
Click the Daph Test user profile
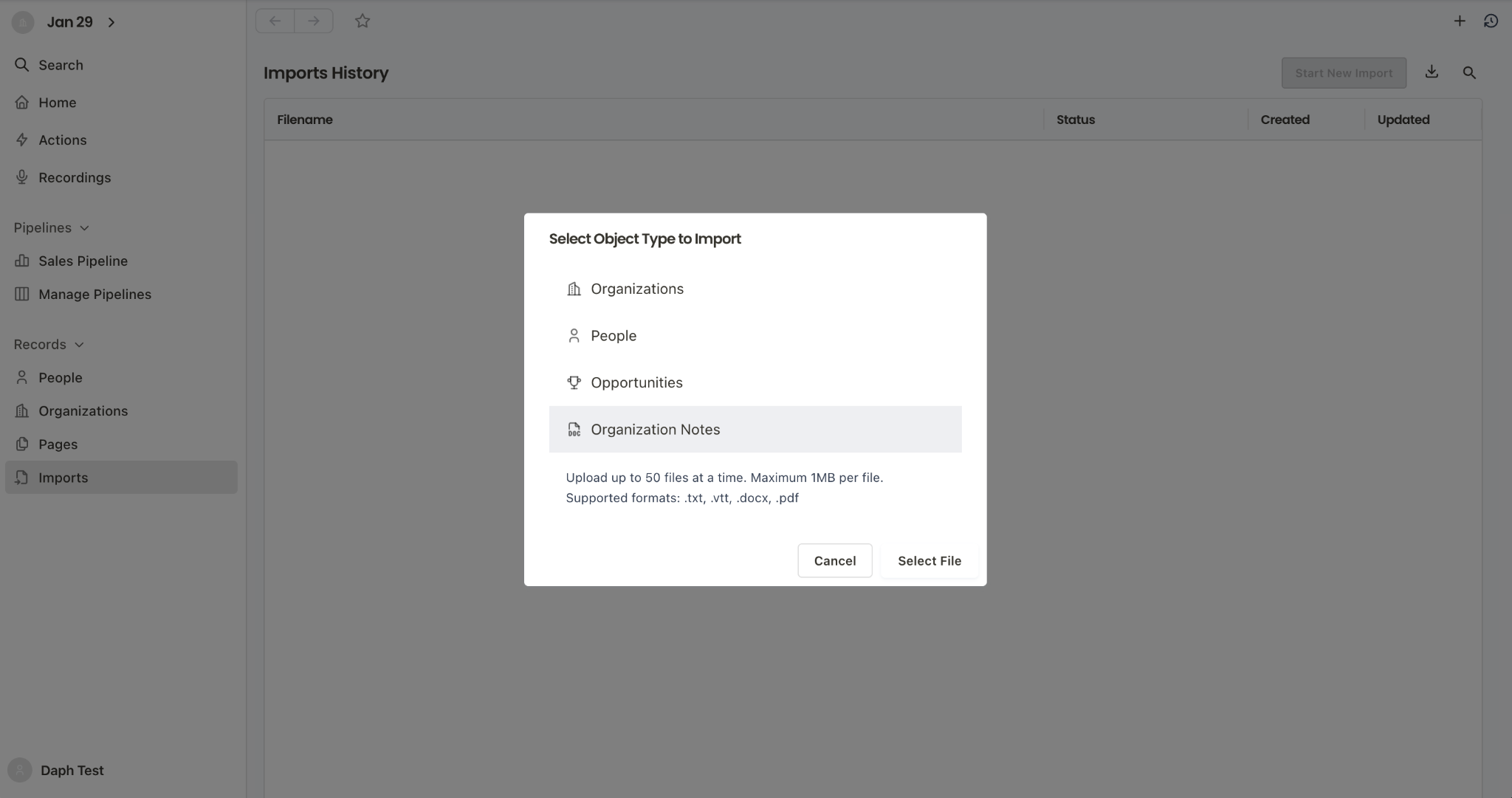click(x=72, y=770)
